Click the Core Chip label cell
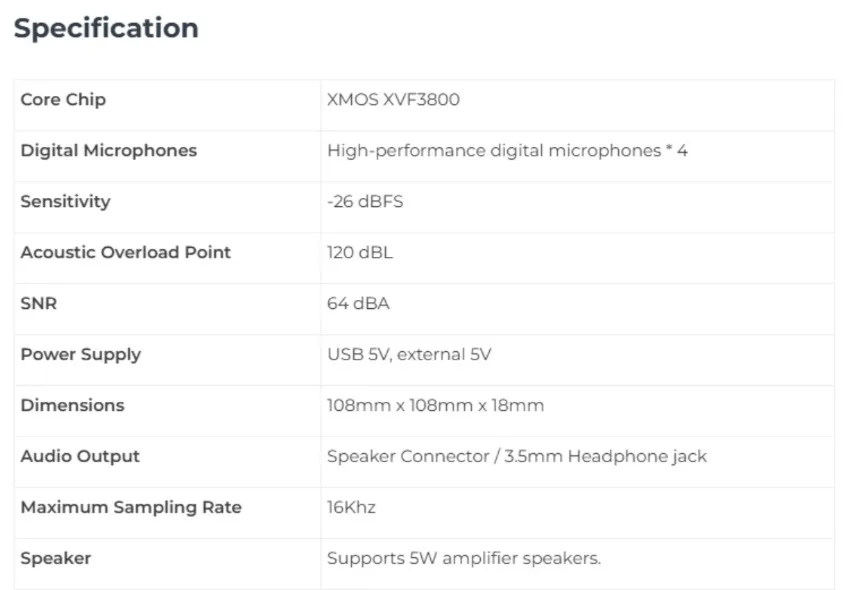 click(63, 100)
